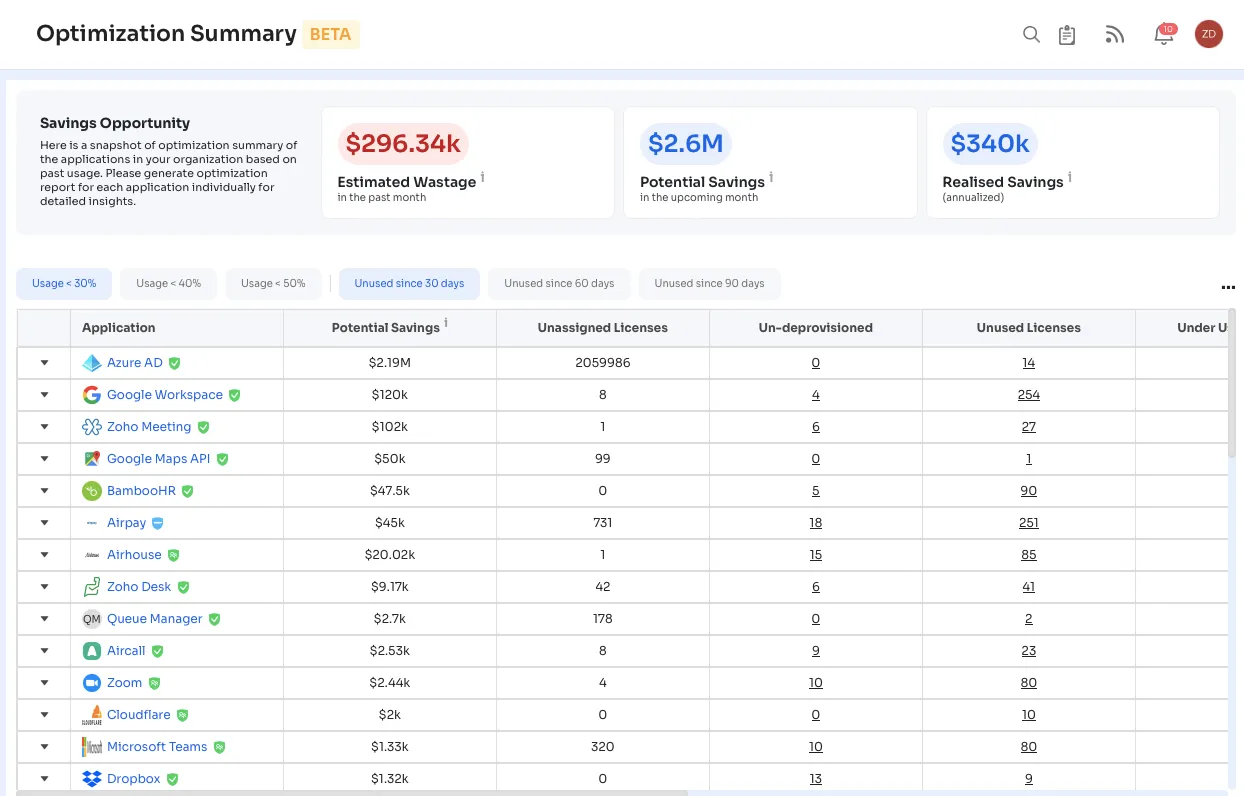Click the Google Workspace logo icon

(92, 395)
